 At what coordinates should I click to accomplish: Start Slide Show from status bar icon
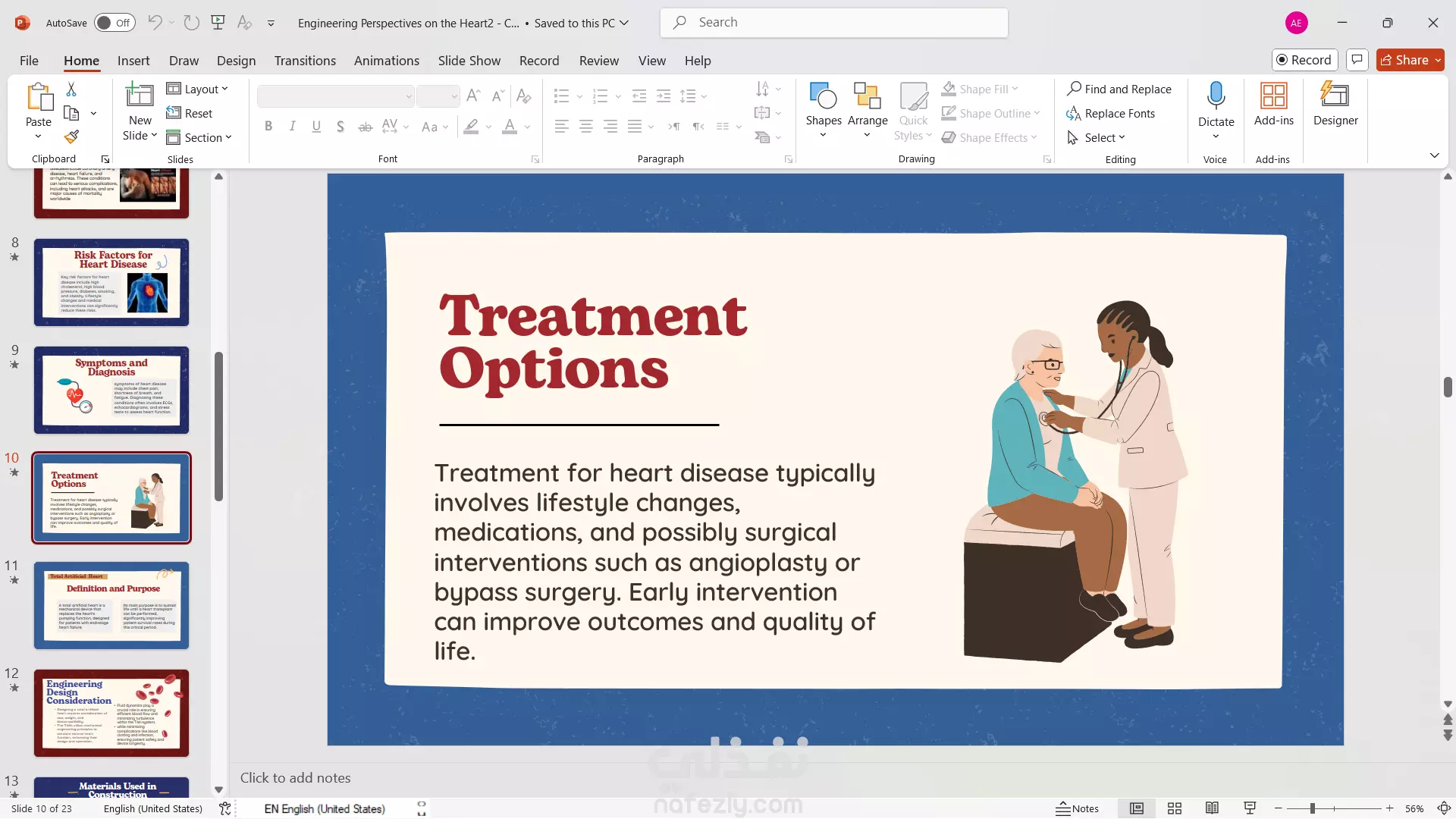[x=1250, y=808]
